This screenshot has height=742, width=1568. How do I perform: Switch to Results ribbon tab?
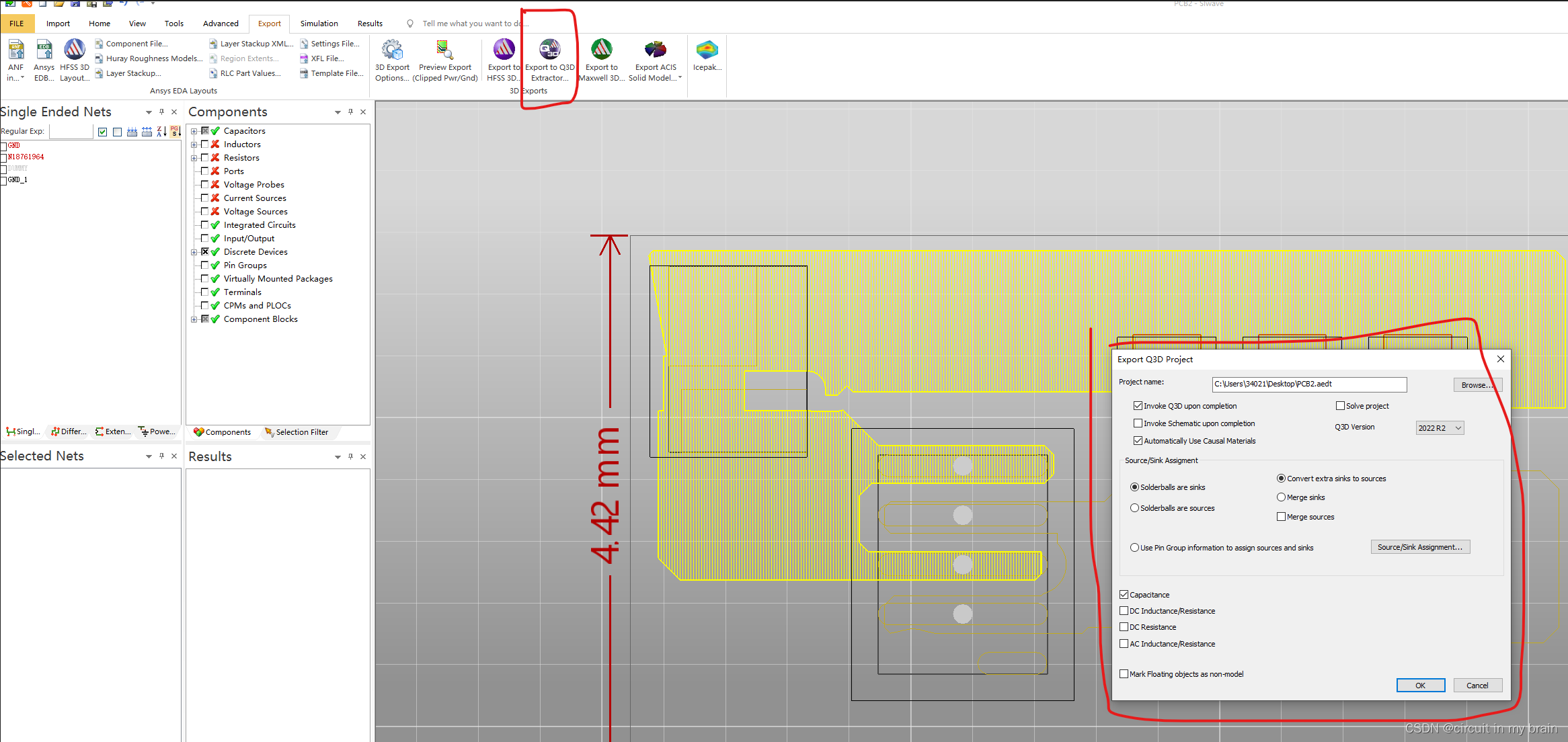coord(370,24)
